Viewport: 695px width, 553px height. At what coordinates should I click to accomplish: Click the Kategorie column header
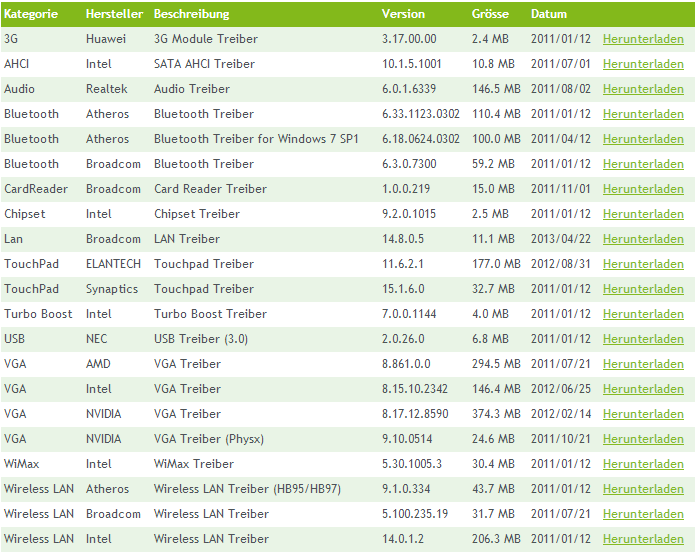click(x=31, y=14)
